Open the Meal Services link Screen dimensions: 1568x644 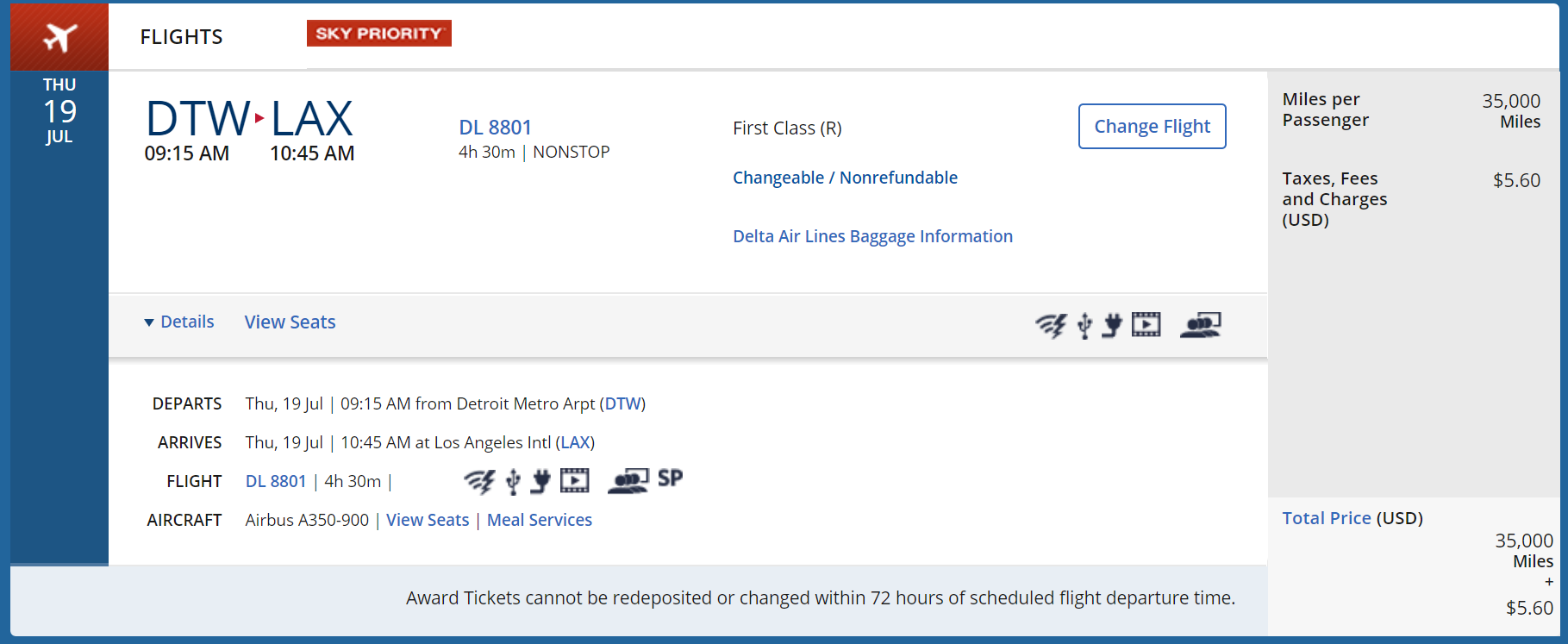click(x=540, y=520)
